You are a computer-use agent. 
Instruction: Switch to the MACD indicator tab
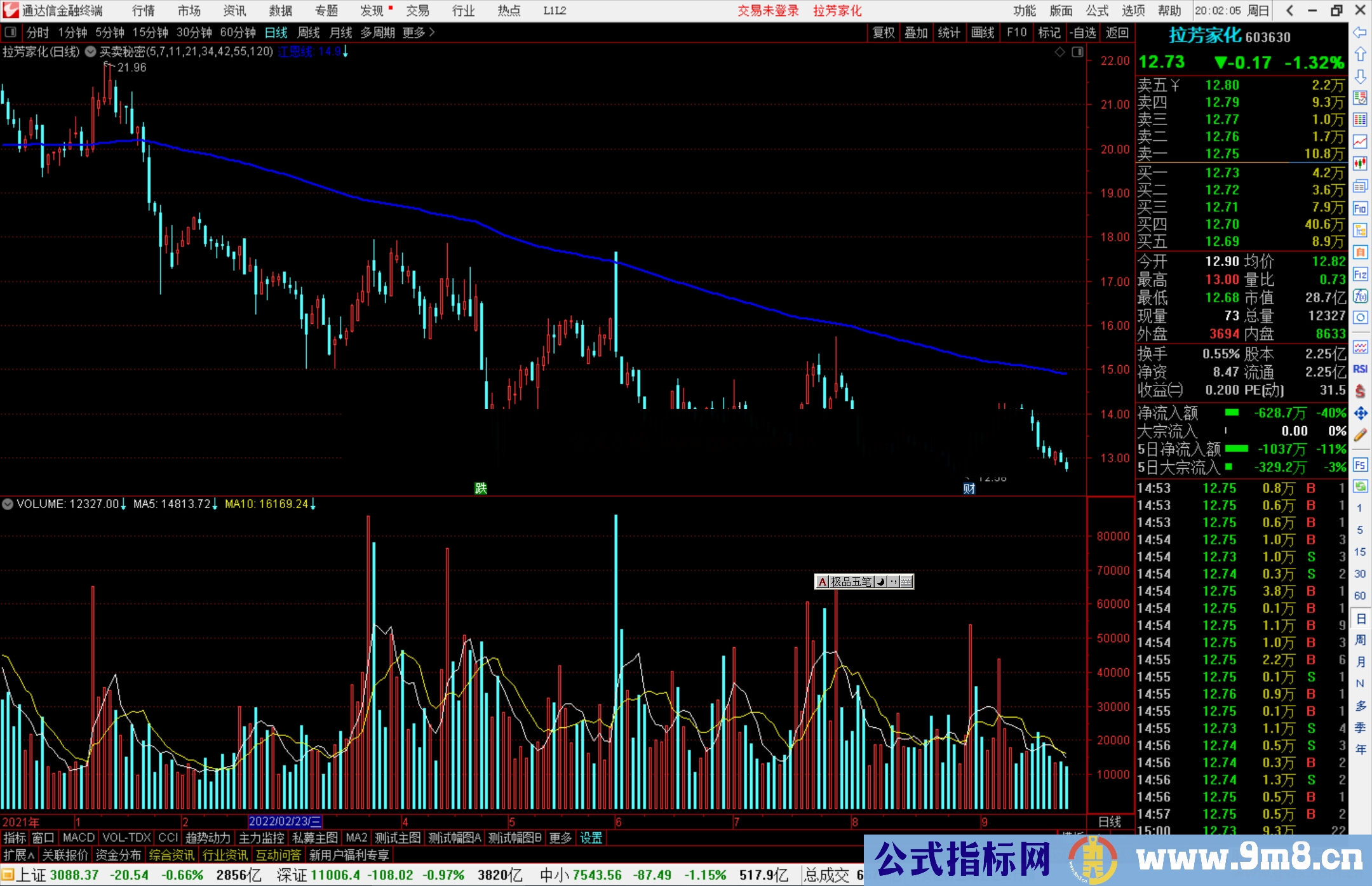click(x=78, y=838)
